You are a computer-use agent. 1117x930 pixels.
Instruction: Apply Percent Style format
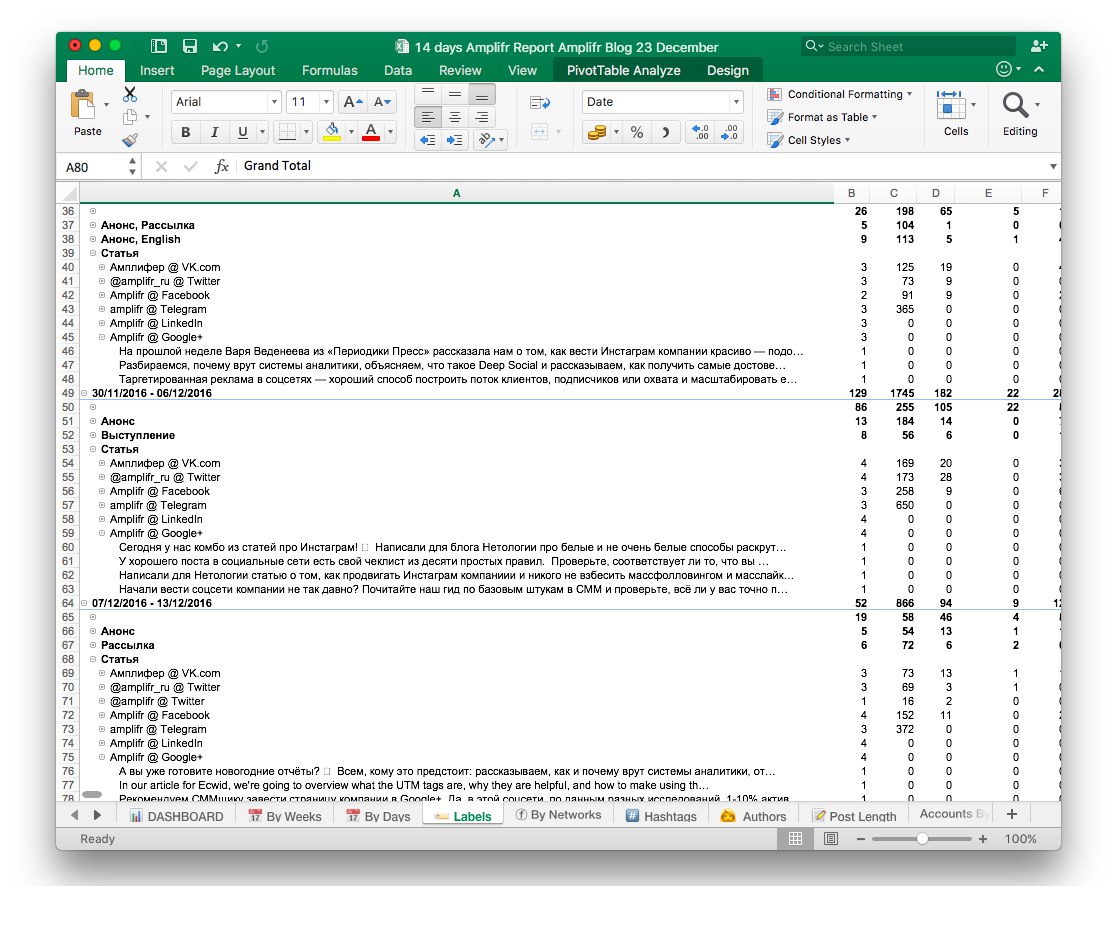coord(637,132)
